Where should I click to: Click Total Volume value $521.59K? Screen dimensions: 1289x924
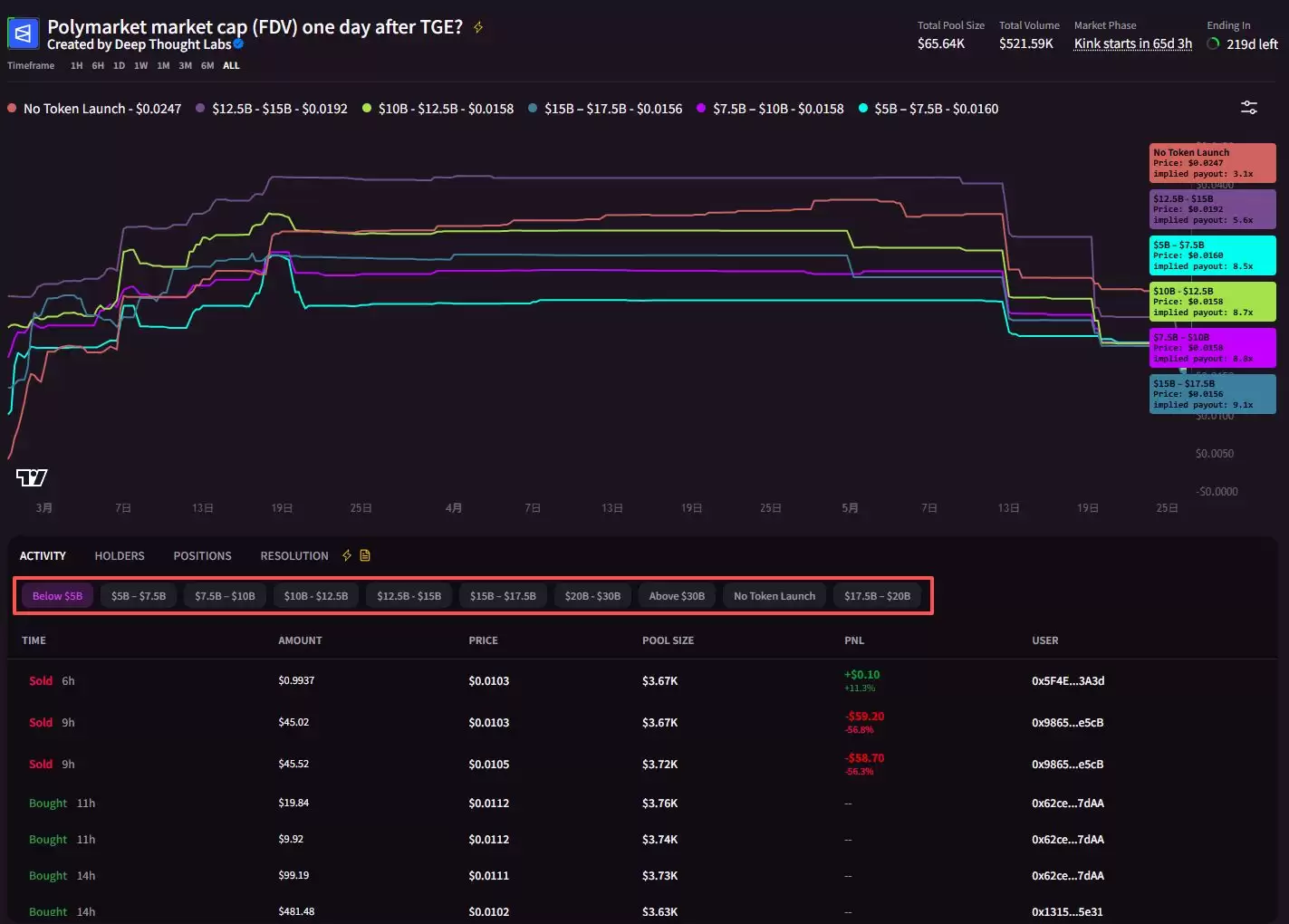[x=1026, y=43]
